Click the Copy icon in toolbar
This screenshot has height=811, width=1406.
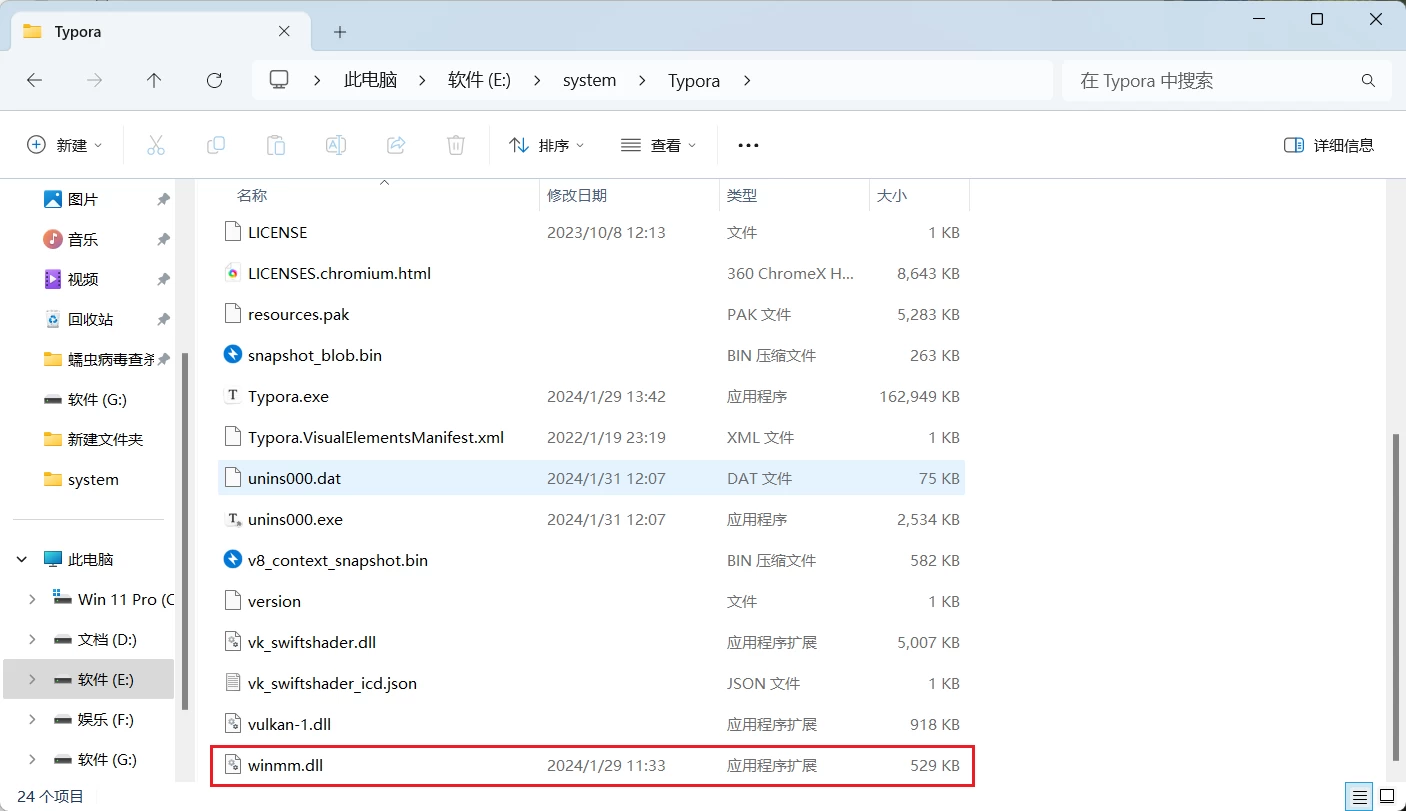pyautogui.click(x=215, y=145)
